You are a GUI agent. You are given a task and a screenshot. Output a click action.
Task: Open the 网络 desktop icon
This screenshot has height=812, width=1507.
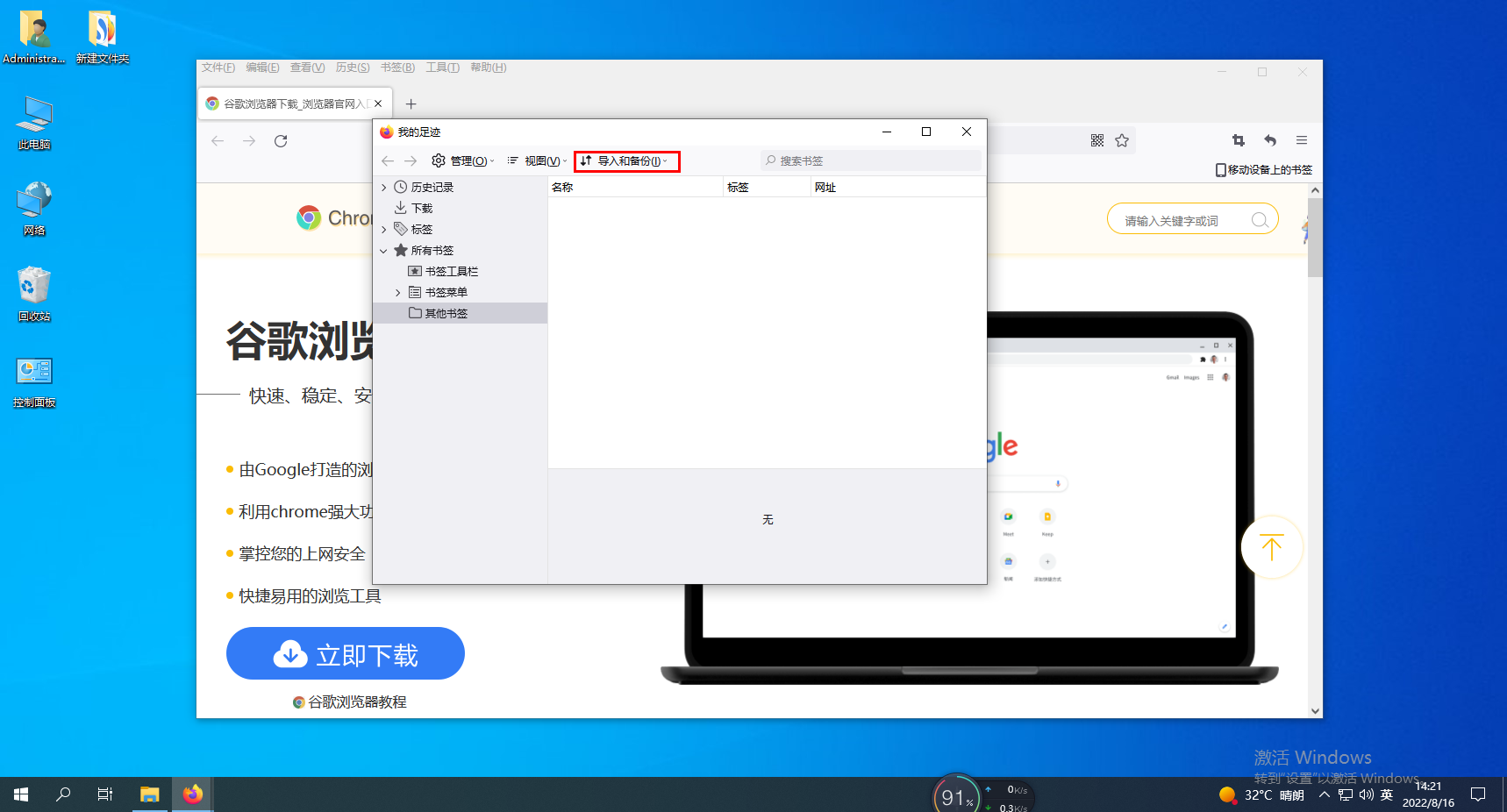click(34, 209)
